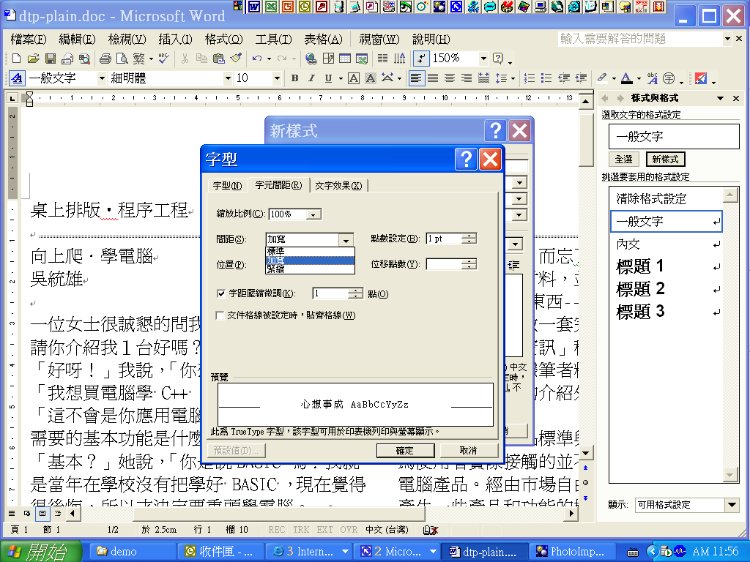Click the Print icon in toolbar
Image resolution: width=750 pixels, height=562 pixels.
pyautogui.click(x=105, y=58)
